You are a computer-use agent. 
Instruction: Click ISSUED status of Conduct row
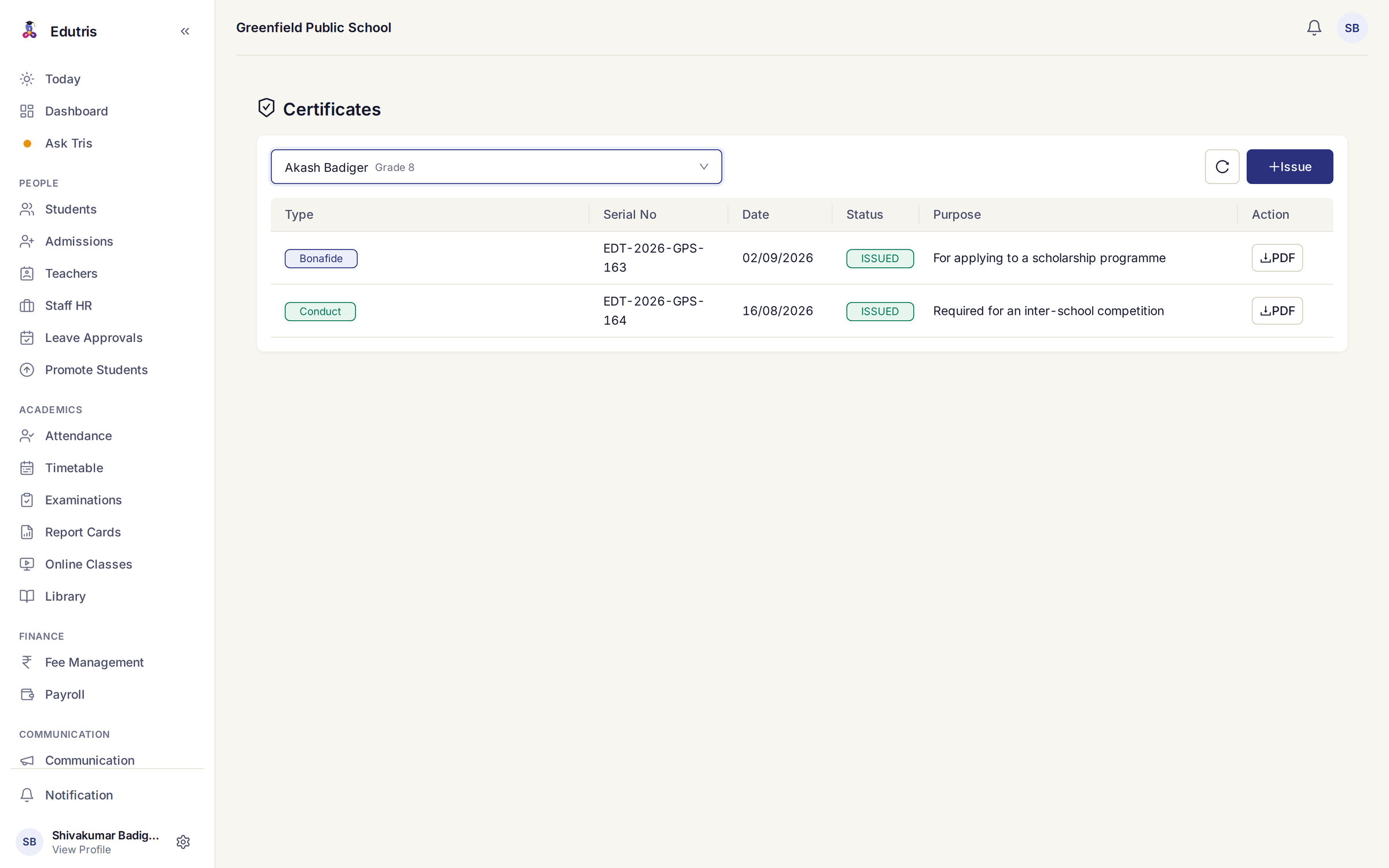880,311
